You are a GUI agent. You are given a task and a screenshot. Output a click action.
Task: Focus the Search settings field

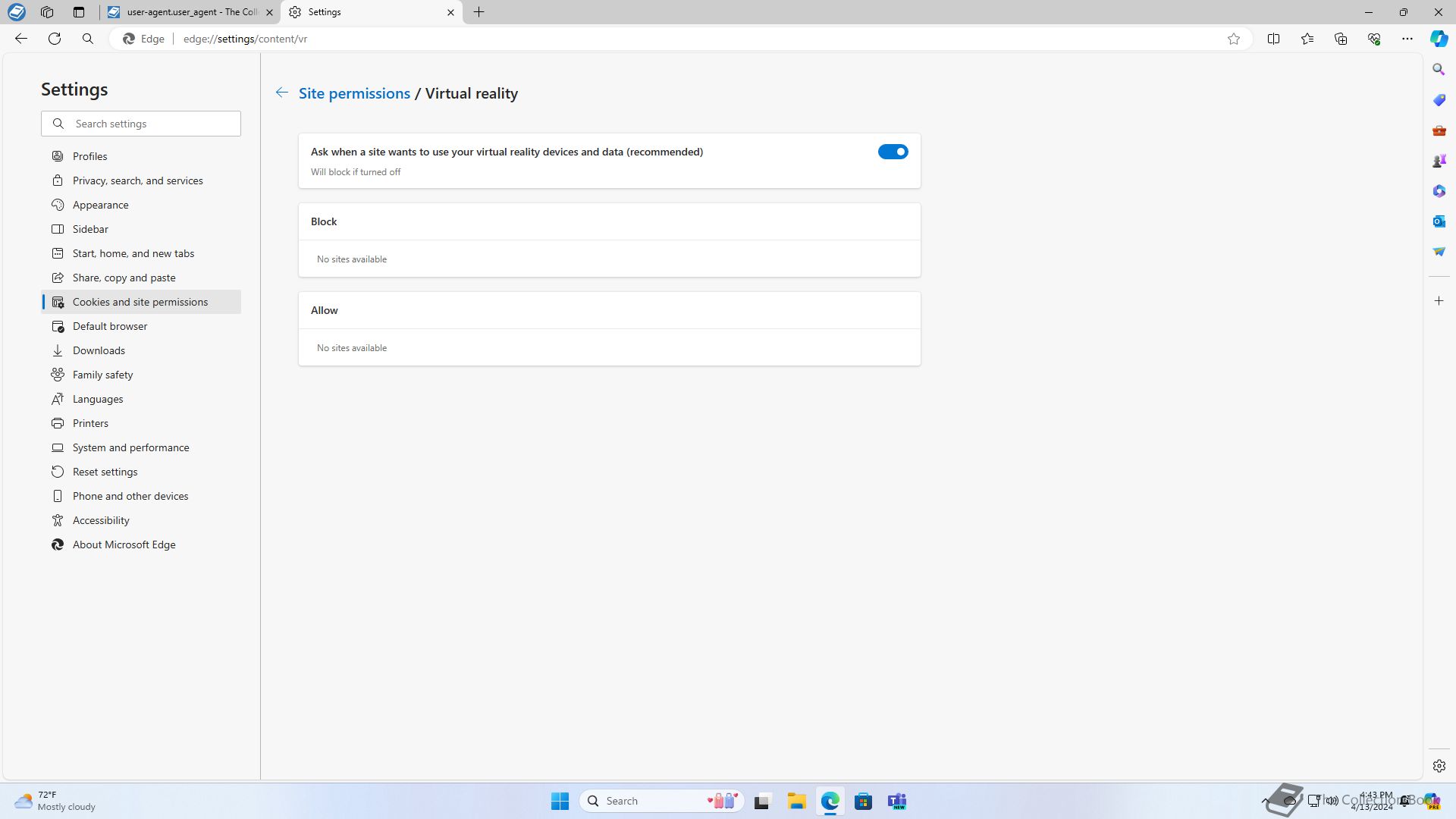141,124
